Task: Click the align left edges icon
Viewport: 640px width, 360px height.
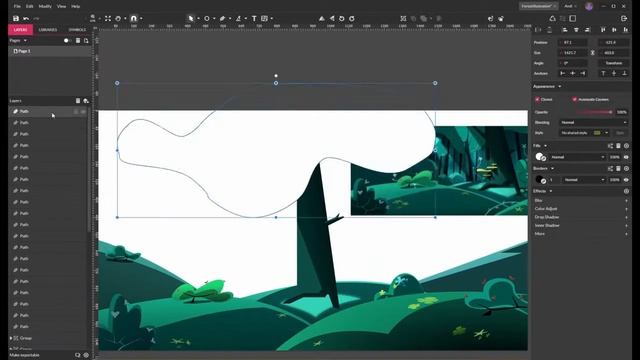Action: [565, 30]
